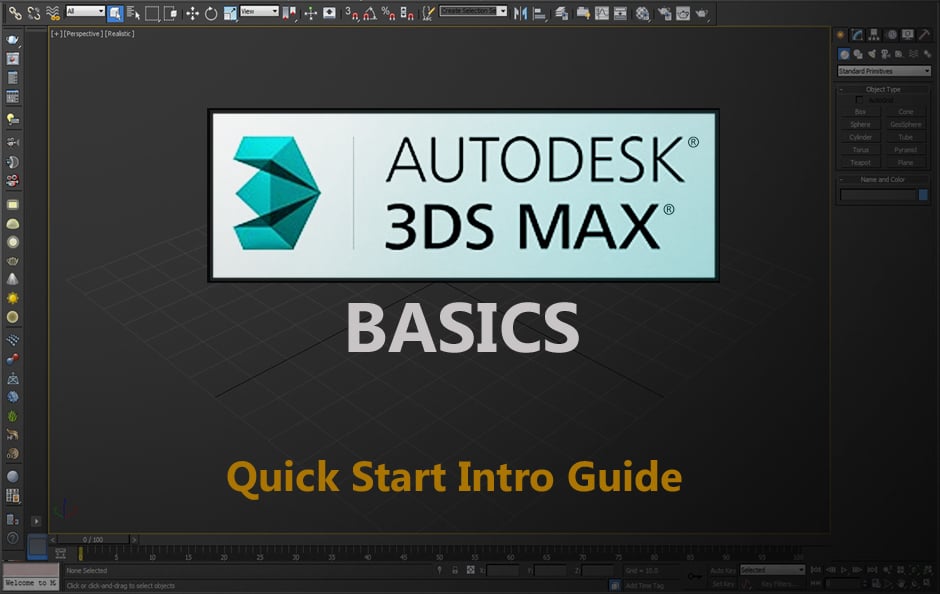
Task: Switch to the Motion command panel tab
Action: click(x=891, y=35)
